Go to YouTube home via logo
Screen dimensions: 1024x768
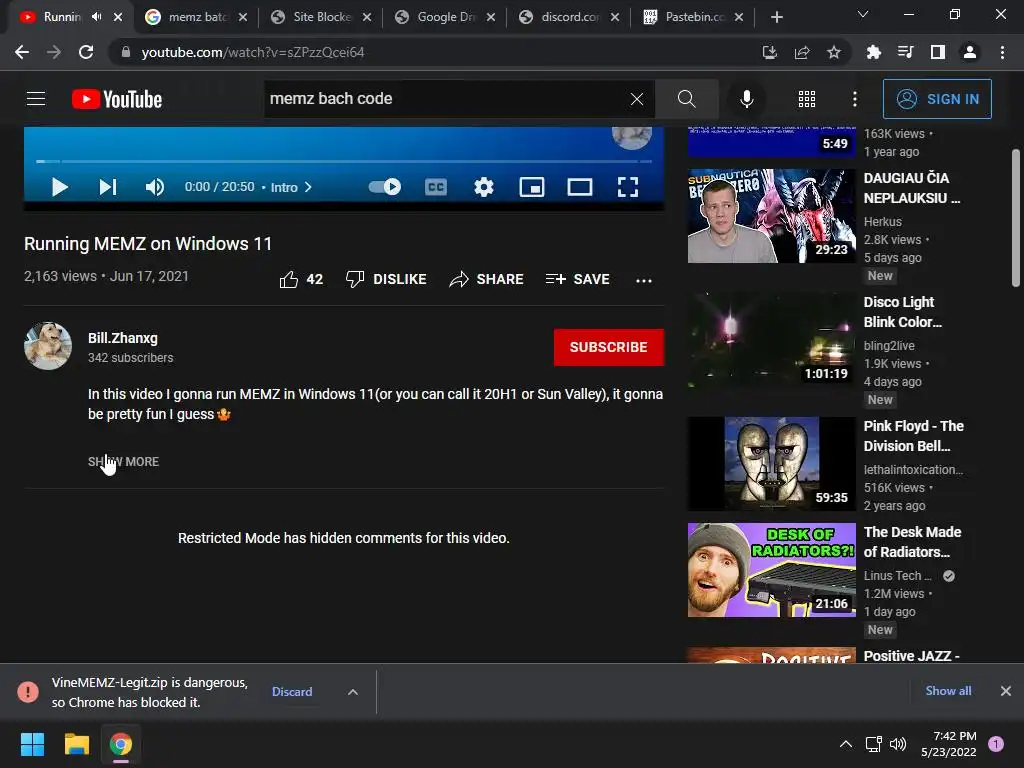coord(117,99)
